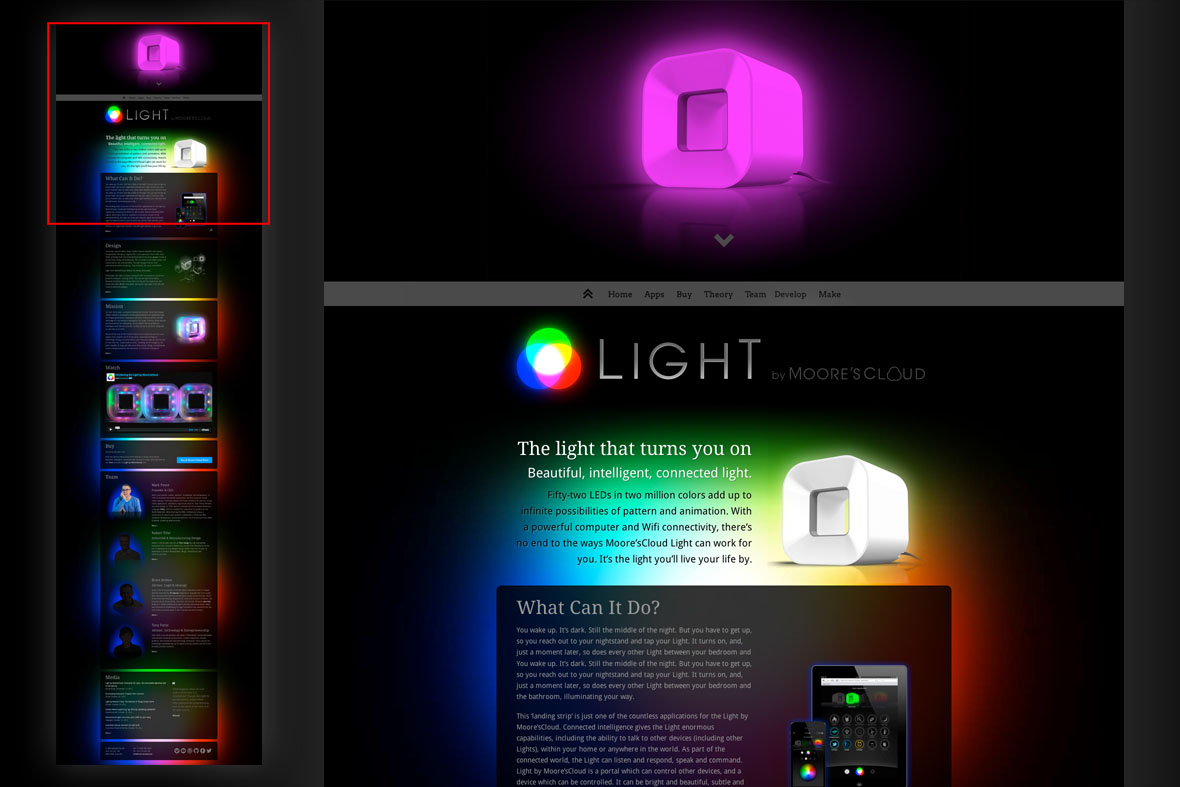Click the RGB circles Light logo icon
The image size is (1180, 787).
coord(549,359)
